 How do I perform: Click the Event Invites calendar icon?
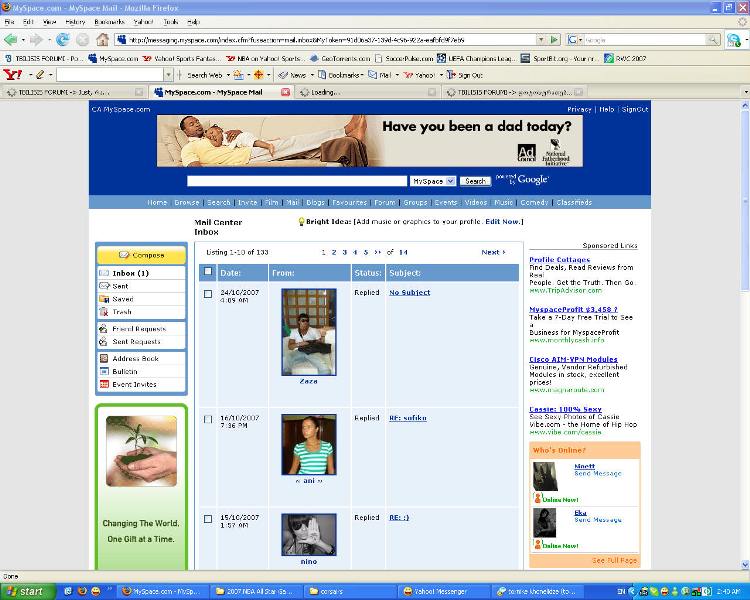tap(104, 384)
